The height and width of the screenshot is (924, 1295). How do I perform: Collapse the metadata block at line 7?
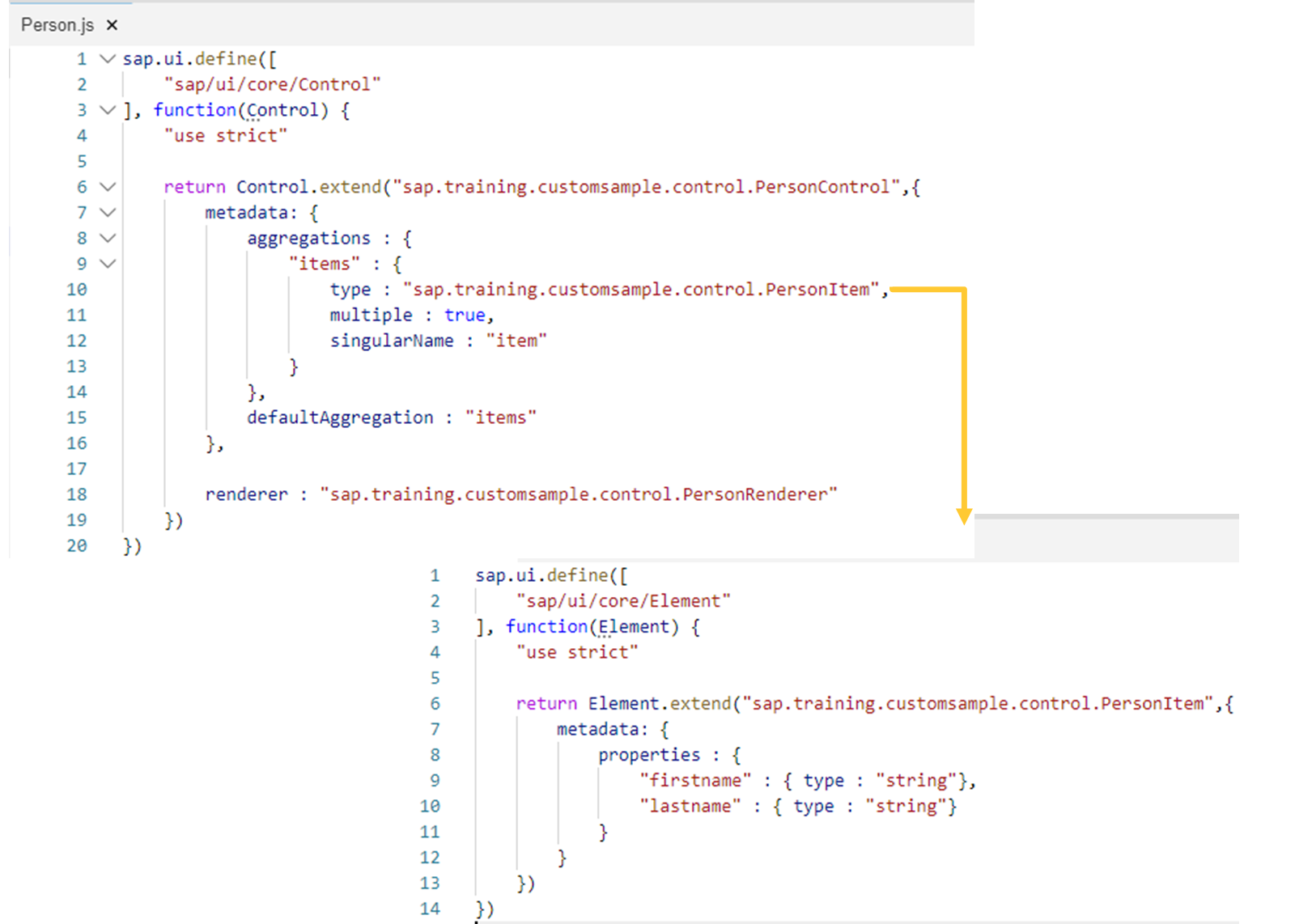click(108, 213)
